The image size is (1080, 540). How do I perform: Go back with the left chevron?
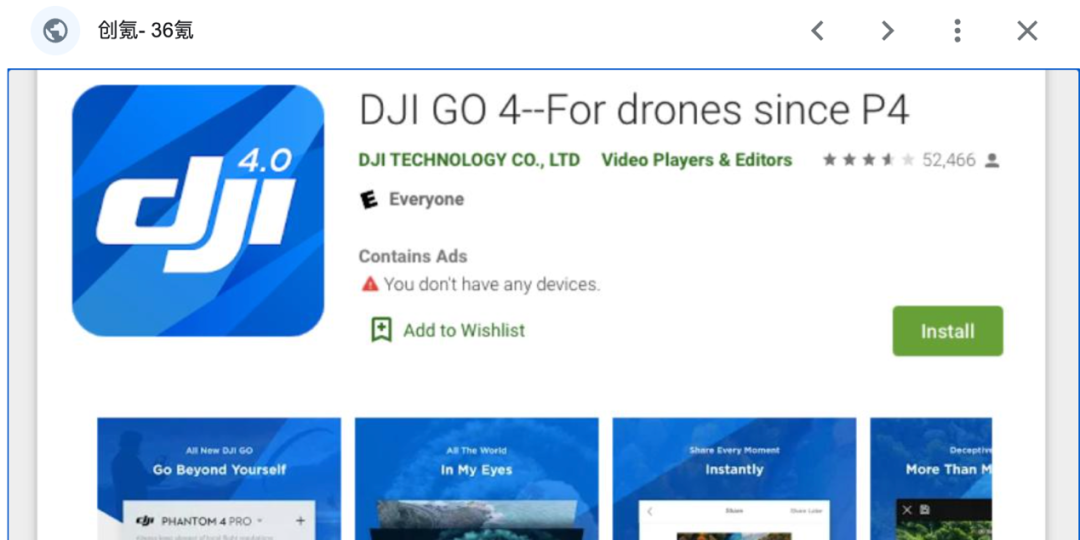point(818,30)
